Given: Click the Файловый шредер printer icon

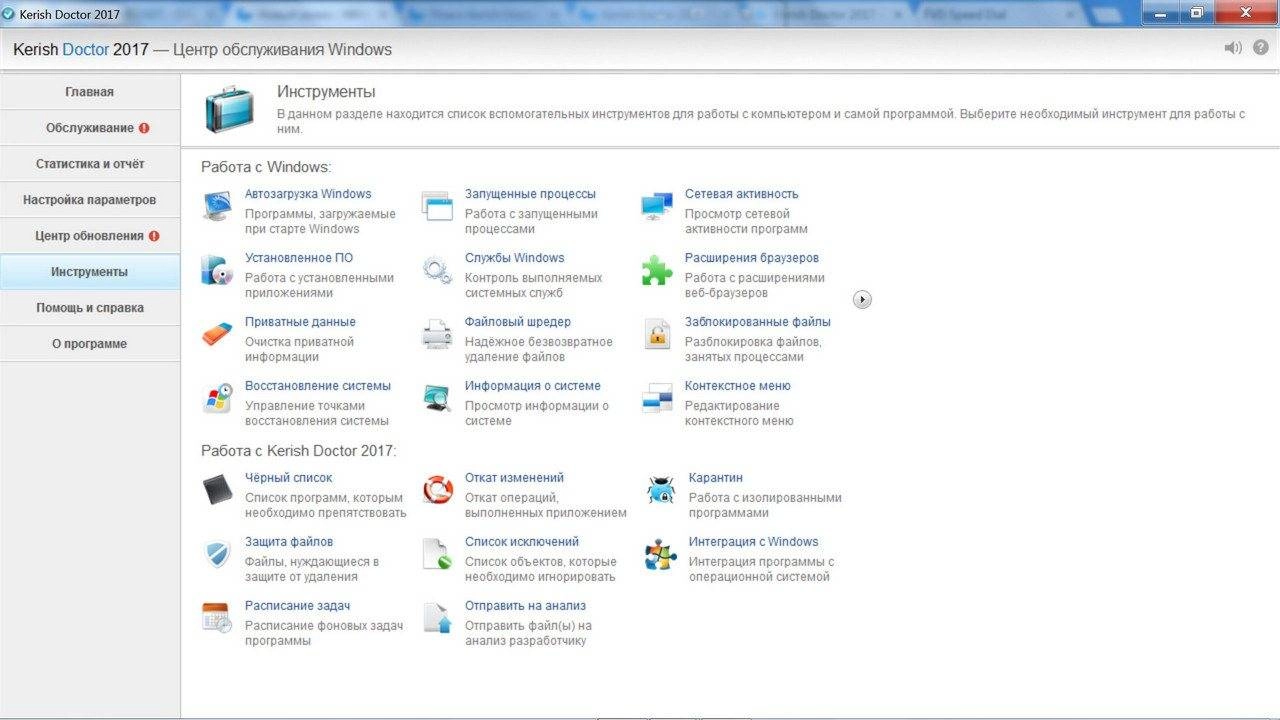Looking at the screenshot, I should click(x=437, y=334).
